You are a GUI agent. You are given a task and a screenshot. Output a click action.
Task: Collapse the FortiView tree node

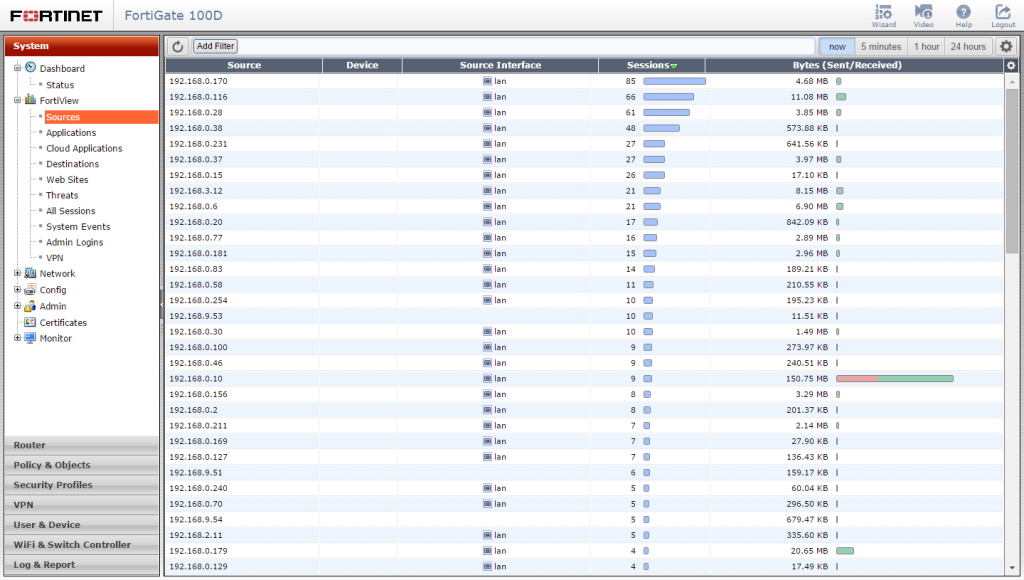[x=17, y=100]
